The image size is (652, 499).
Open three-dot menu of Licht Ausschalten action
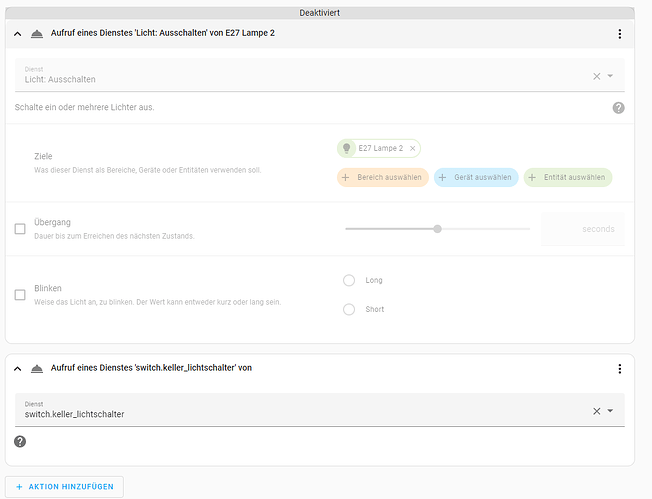(620, 34)
